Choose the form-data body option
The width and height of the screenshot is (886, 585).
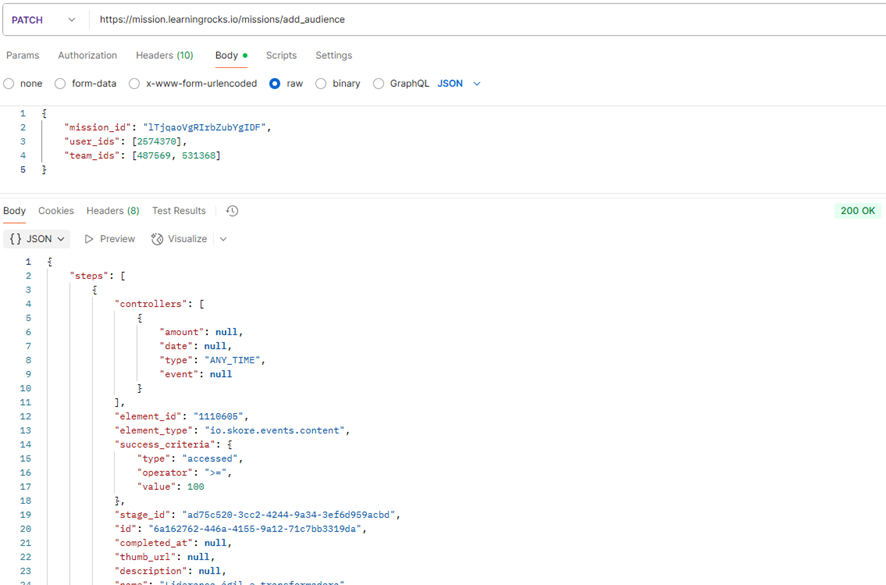pos(60,84)
